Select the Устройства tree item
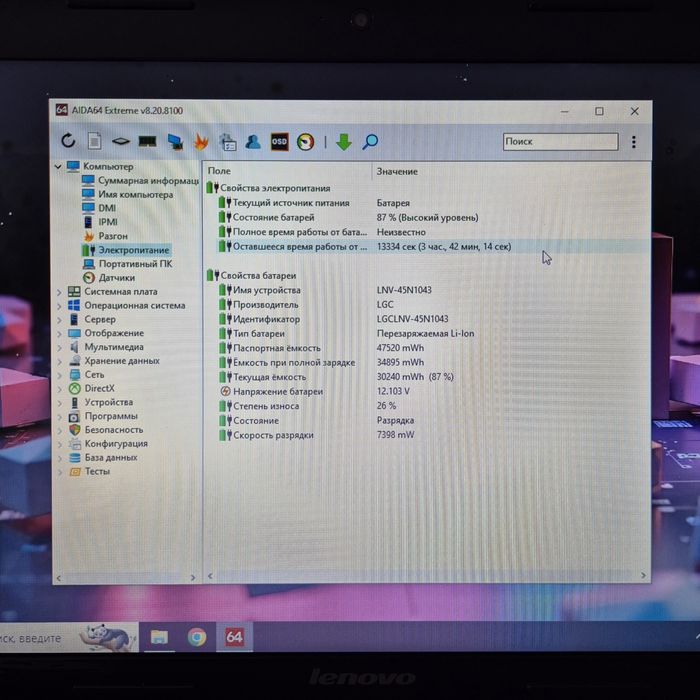The width and height of the screenshot is (700, 700). (101, 402)
